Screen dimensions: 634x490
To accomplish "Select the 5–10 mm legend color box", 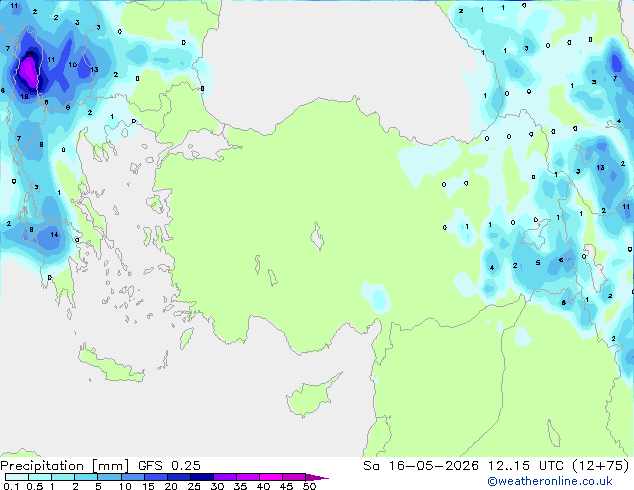I will (109, 477).
